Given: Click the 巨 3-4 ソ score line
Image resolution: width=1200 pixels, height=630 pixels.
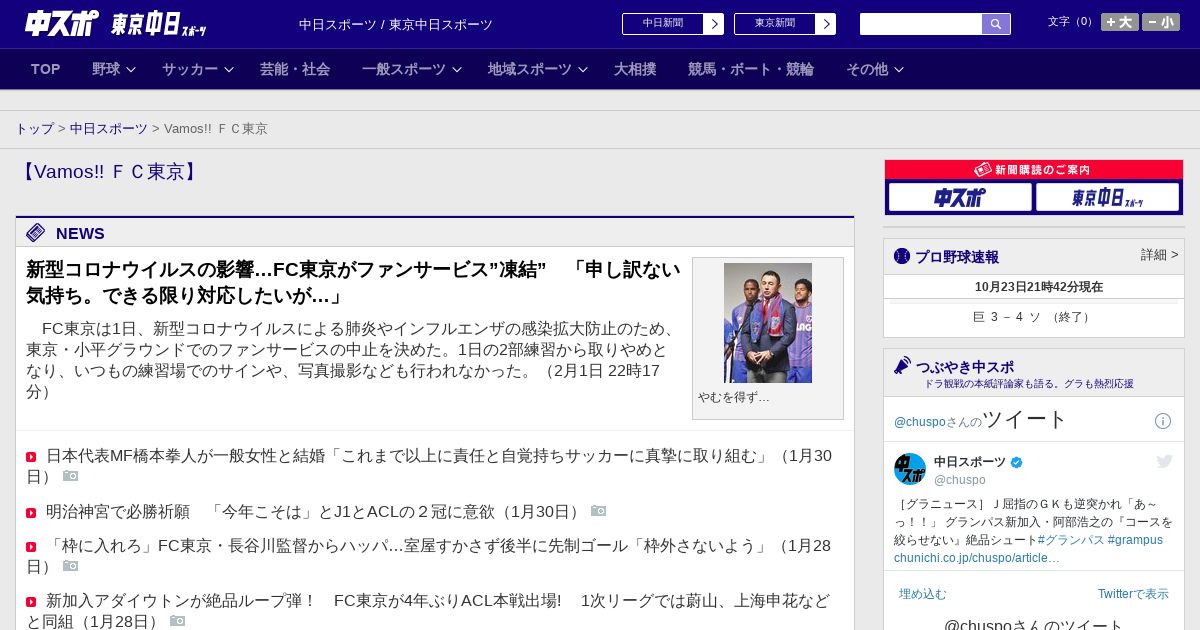Looking at the screenshot, I should coord(1033,317).
